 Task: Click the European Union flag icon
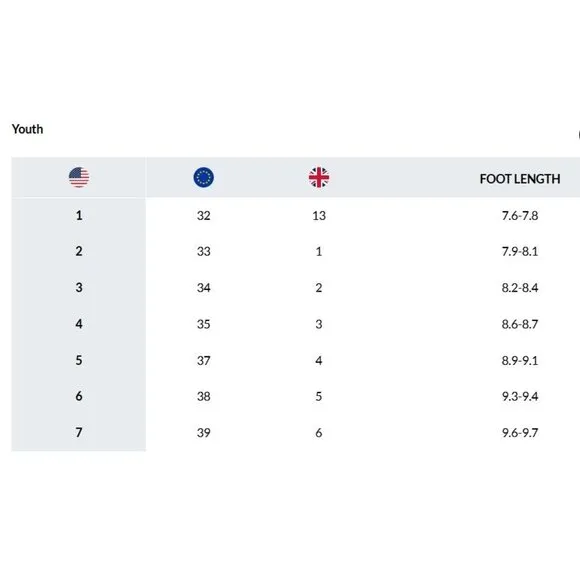[x=203, y=178]
